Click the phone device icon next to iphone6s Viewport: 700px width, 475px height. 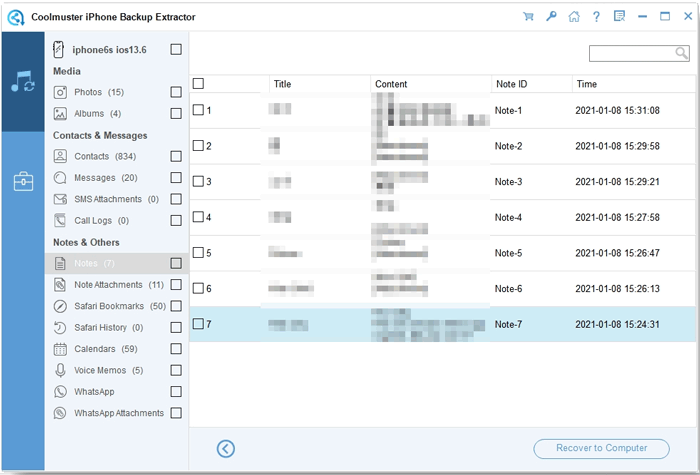(x=58, y=50)
